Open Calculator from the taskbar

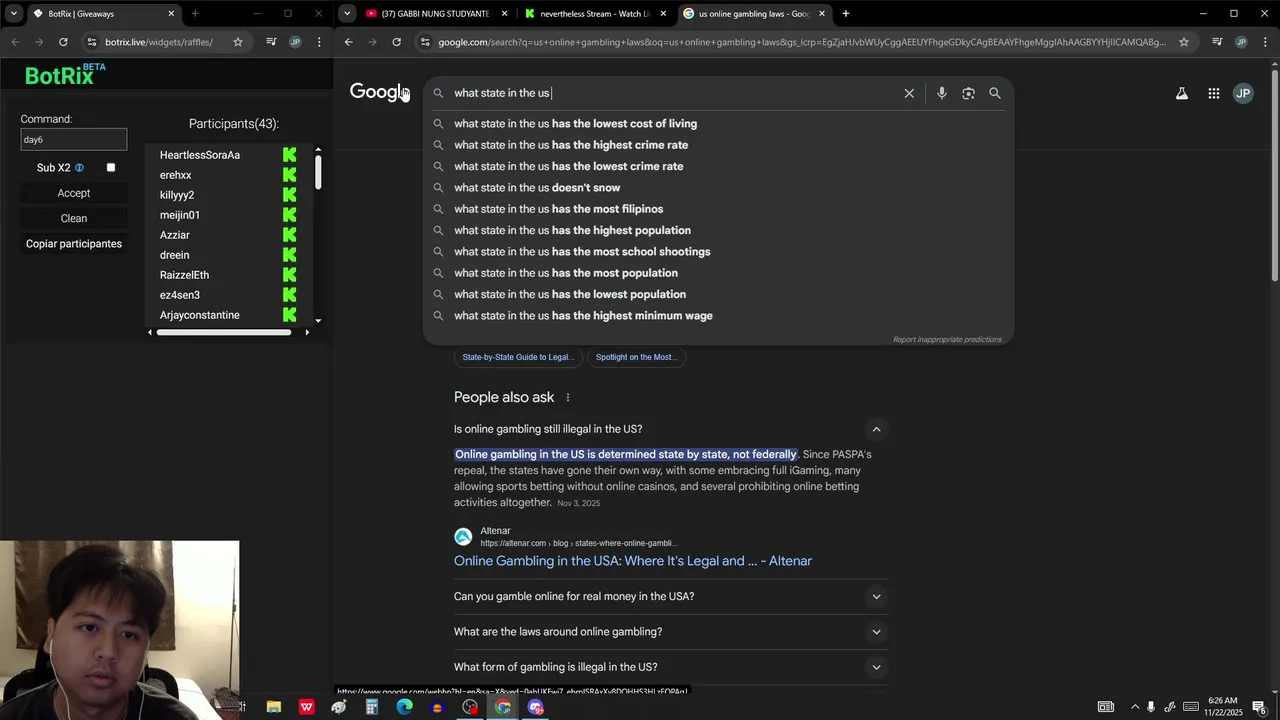[x=371, y=707]
